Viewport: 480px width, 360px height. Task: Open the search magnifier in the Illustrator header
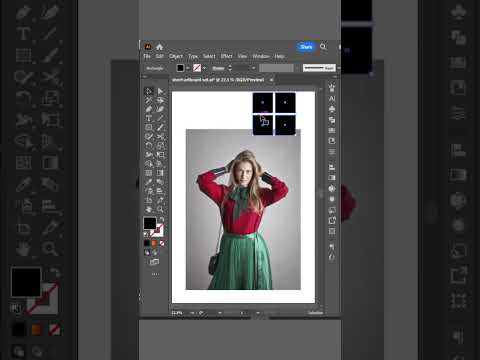323,47
